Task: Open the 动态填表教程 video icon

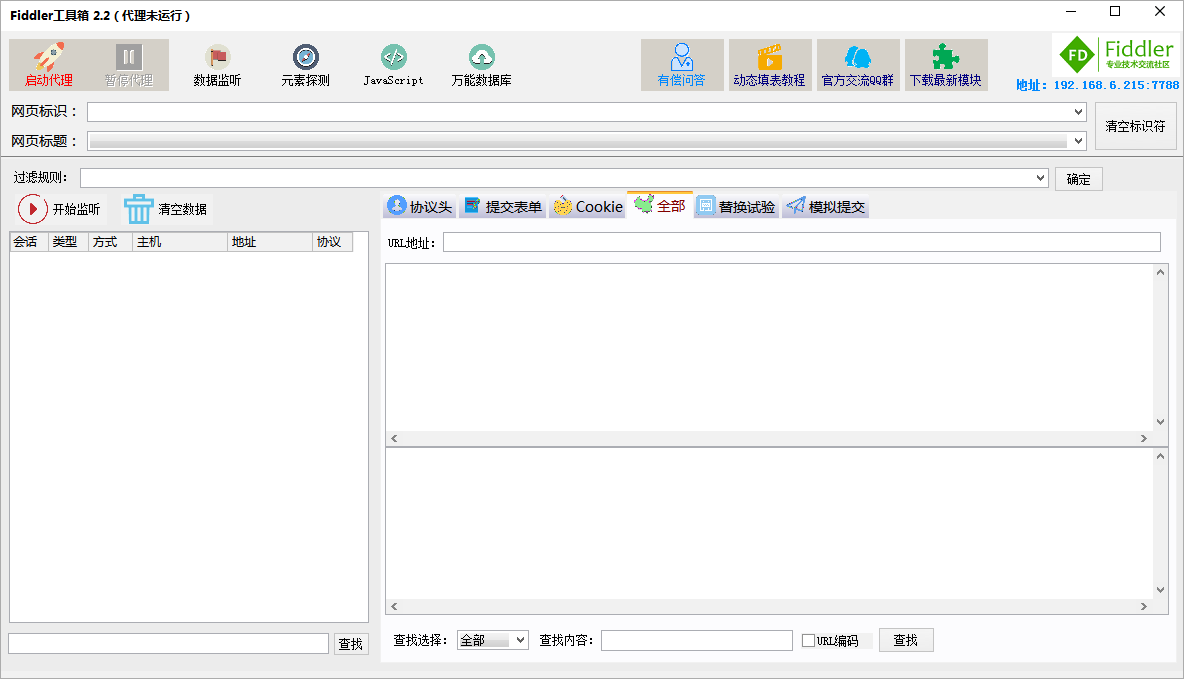Action: (x=770, y=64)
